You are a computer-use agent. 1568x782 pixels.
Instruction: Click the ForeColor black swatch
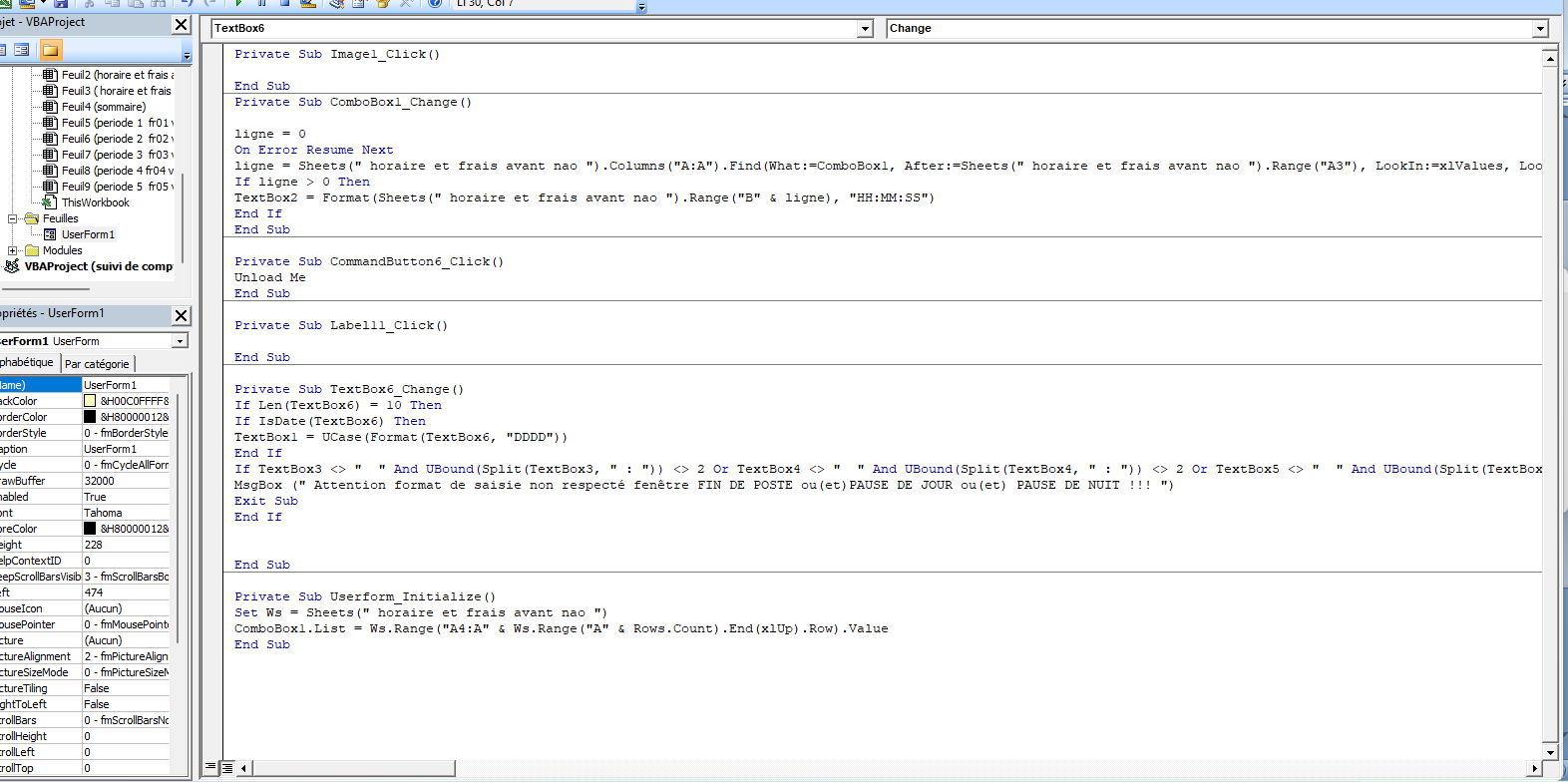point(90,529)
